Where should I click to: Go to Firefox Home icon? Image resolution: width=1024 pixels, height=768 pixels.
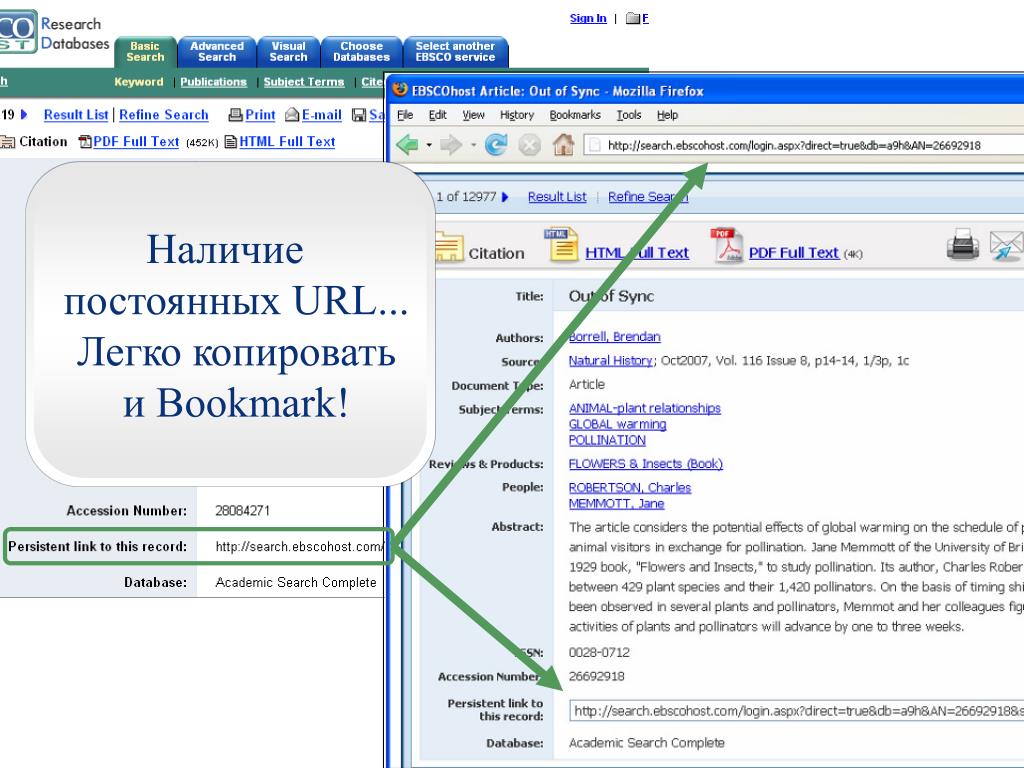[564, 144]
